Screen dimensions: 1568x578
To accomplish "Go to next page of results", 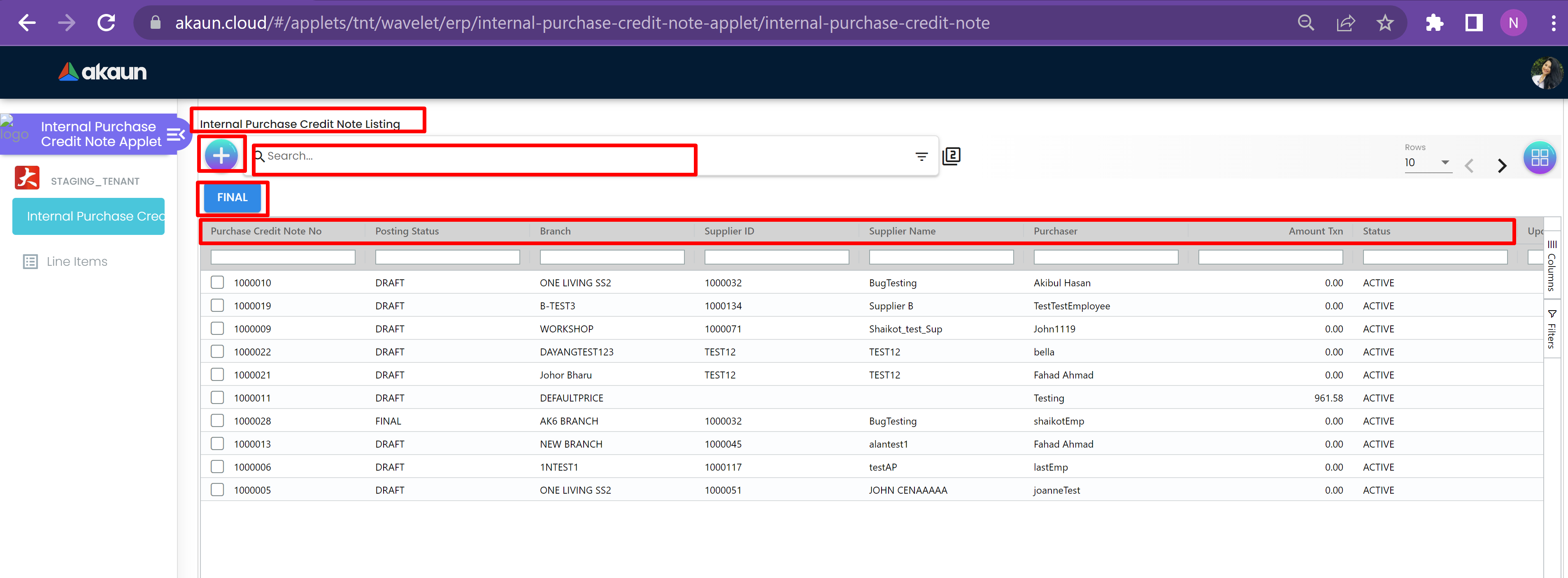I will 1502,165.
